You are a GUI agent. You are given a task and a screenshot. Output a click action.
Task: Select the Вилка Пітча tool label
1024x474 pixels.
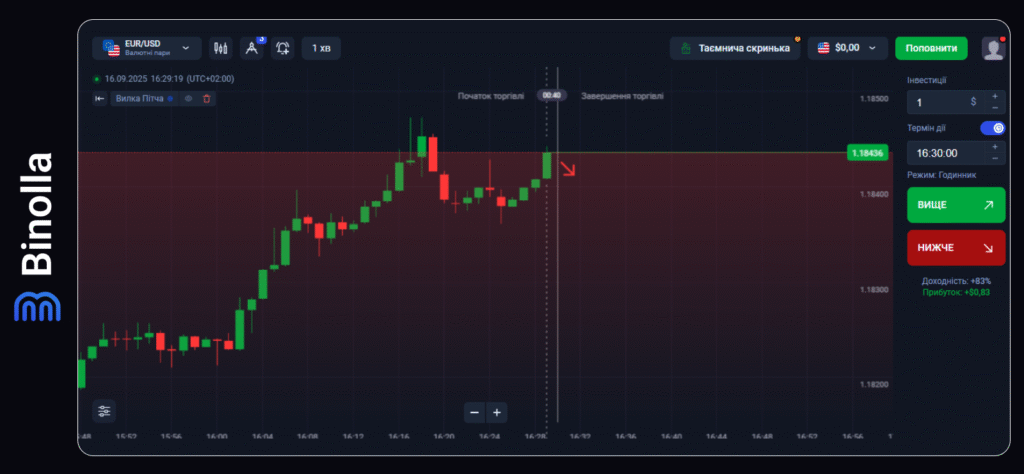(x=141, y=98)
